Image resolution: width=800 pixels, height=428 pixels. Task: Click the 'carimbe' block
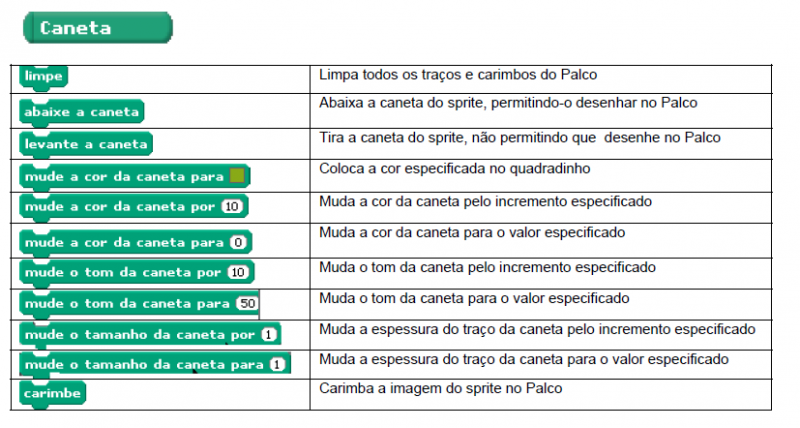point(52,394)
